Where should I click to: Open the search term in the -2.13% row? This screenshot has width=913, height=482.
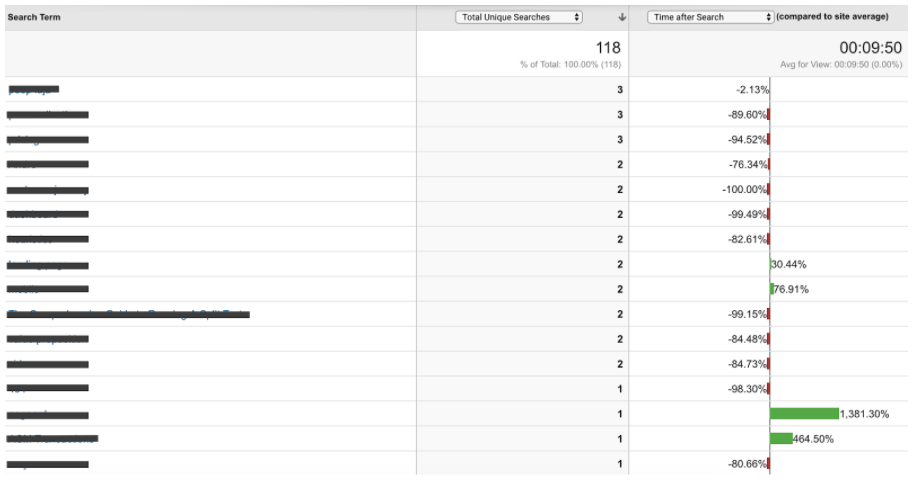(34, 90)
